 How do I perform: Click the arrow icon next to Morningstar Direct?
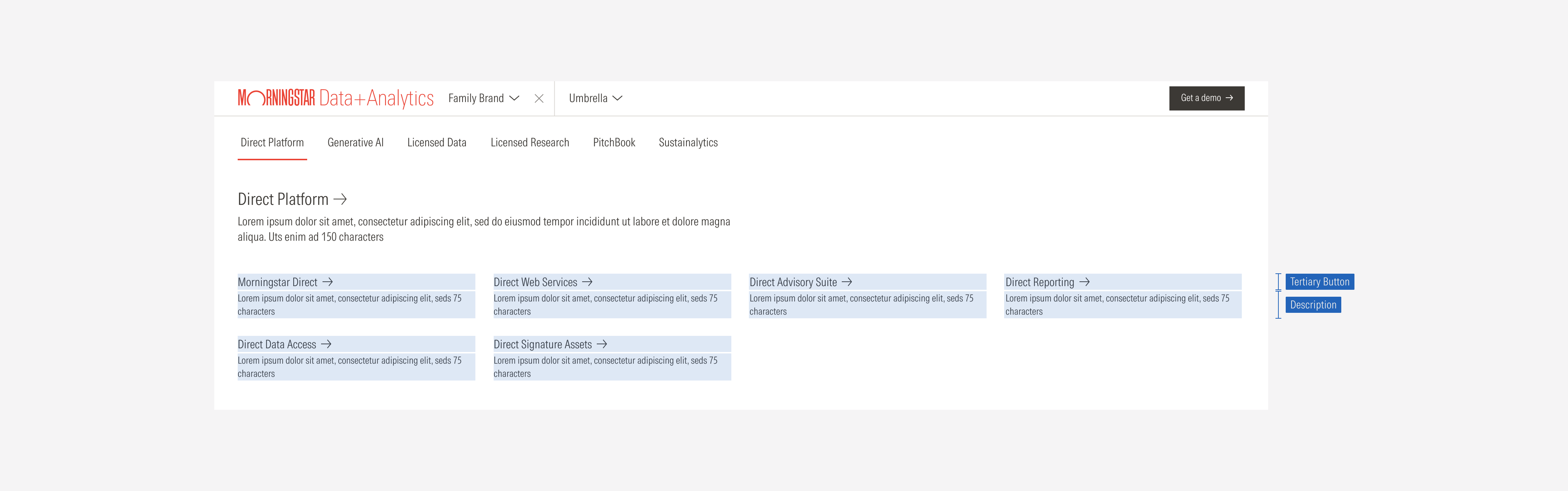coord(329,282)
